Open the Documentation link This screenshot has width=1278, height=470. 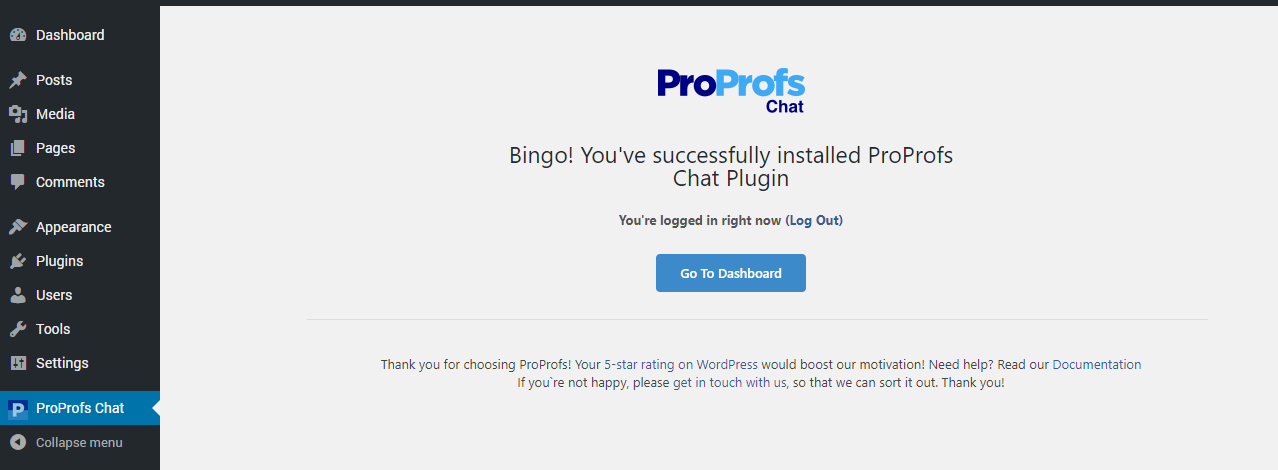(x=1097, y=365)
